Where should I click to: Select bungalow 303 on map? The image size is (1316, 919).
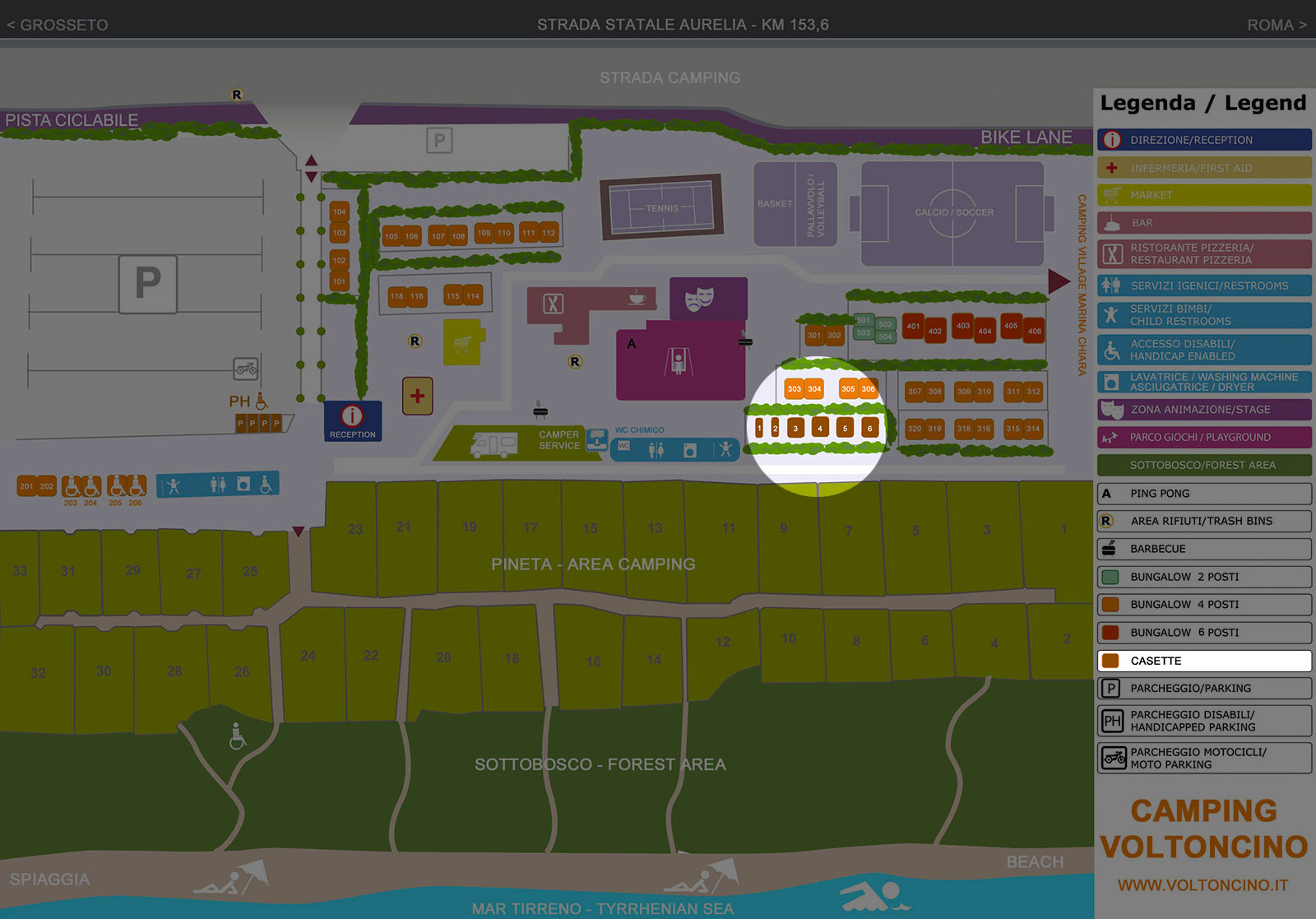click(794, 388)
